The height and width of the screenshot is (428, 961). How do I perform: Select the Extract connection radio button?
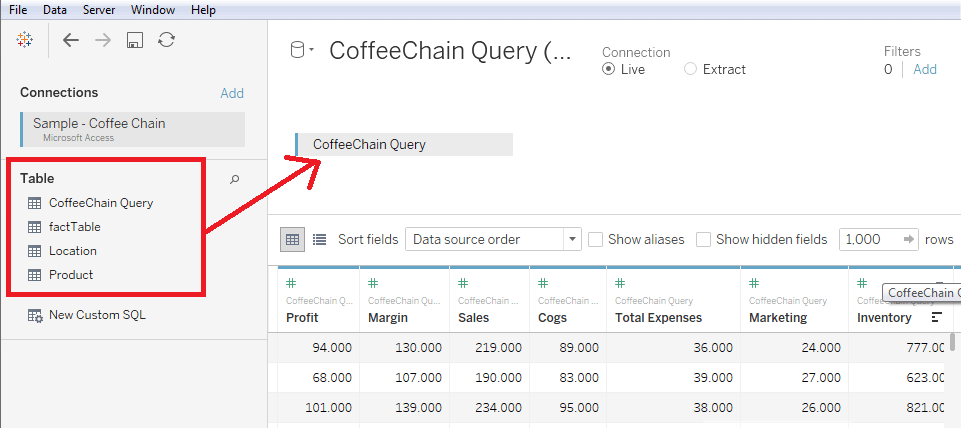(x=690, y=69)
